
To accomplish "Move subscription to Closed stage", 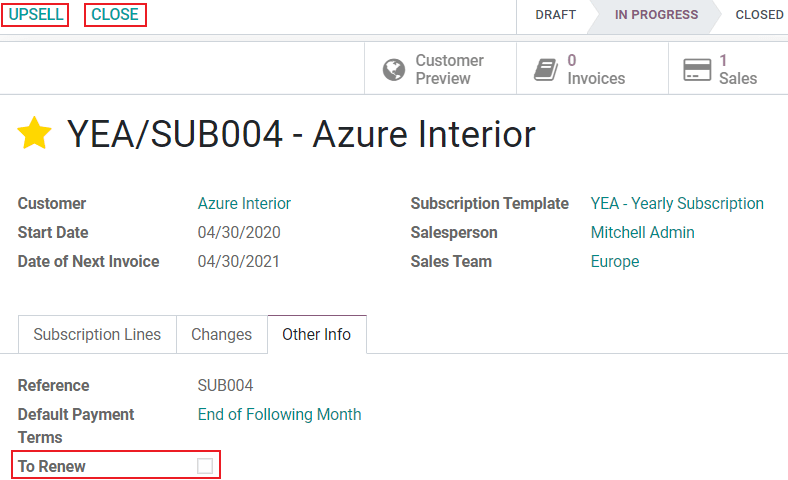I will pyautogui.click(x=759, y=15).
